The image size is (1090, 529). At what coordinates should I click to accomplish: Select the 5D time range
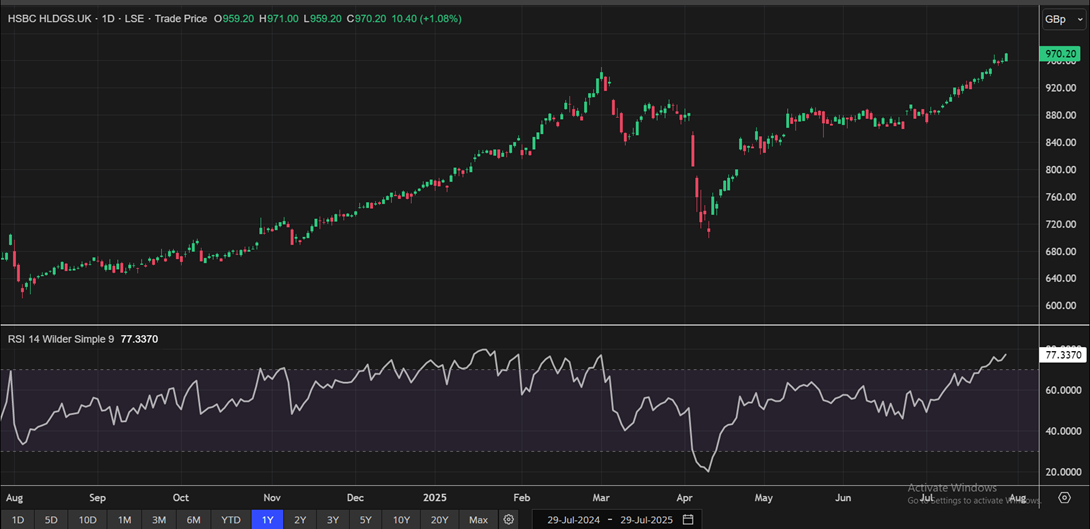tap(51, 520)
